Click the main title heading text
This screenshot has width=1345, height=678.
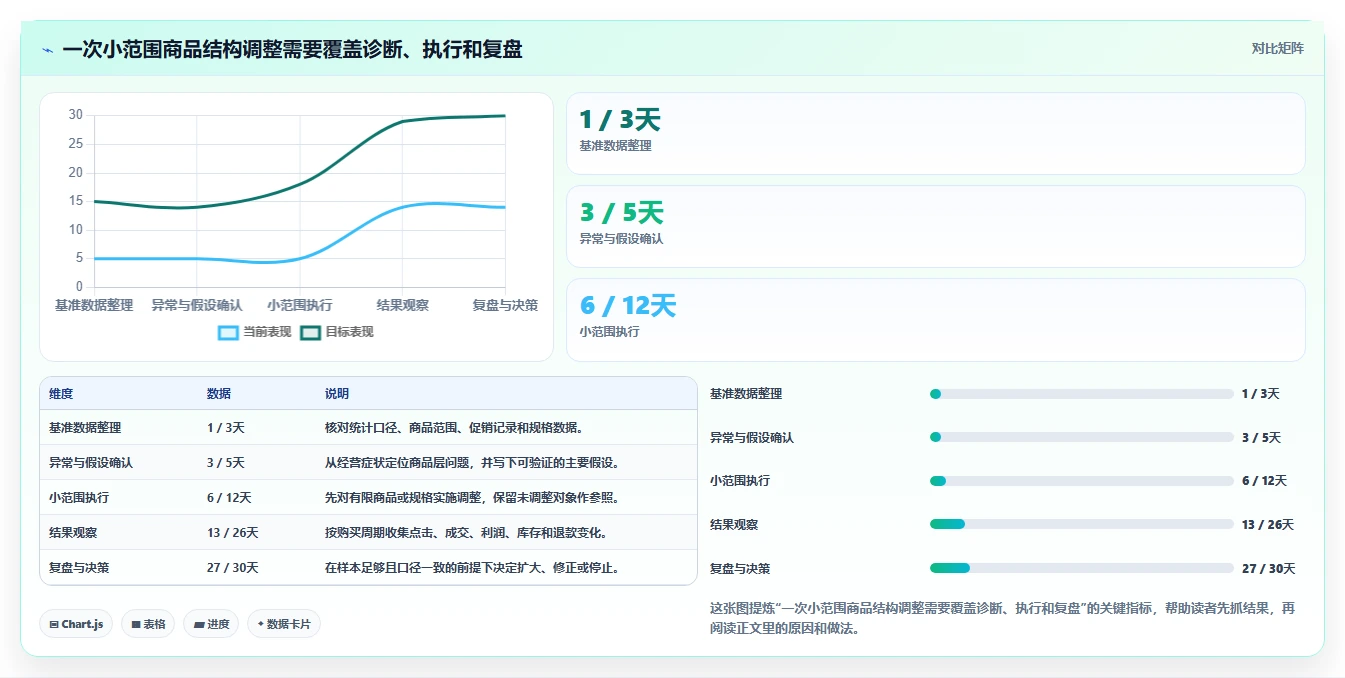(292, 50)
